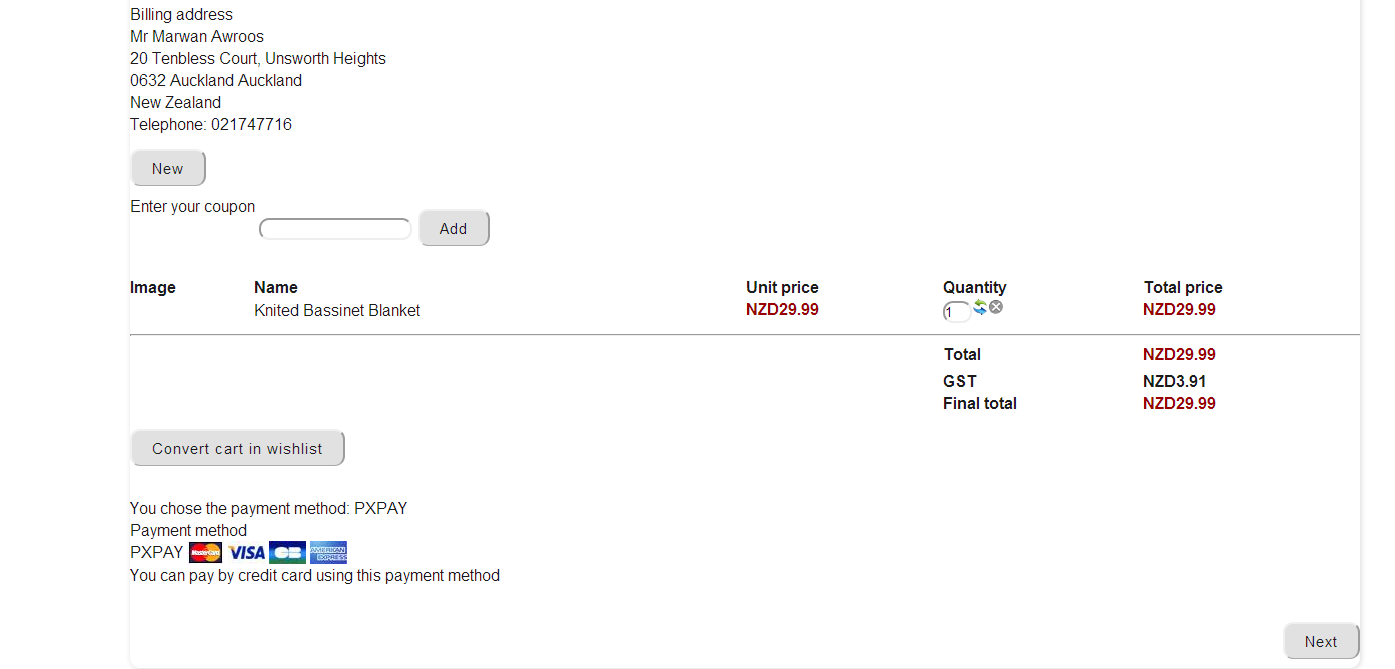
Task: Click the Knited Bassinet Blanket product name
Action: pyautogui.click(x=337, y=311)
